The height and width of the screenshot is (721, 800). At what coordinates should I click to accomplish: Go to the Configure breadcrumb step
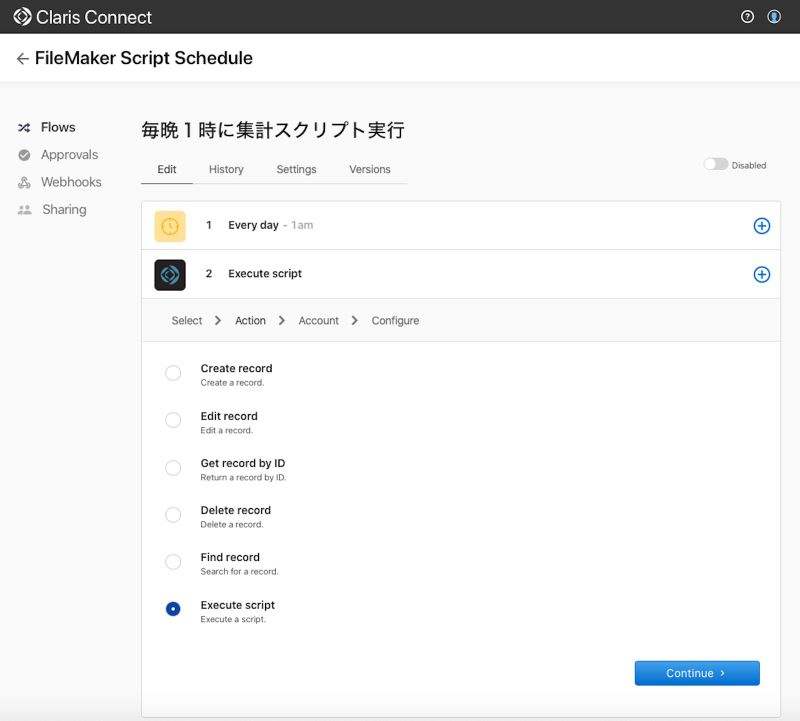pos(395,320)
